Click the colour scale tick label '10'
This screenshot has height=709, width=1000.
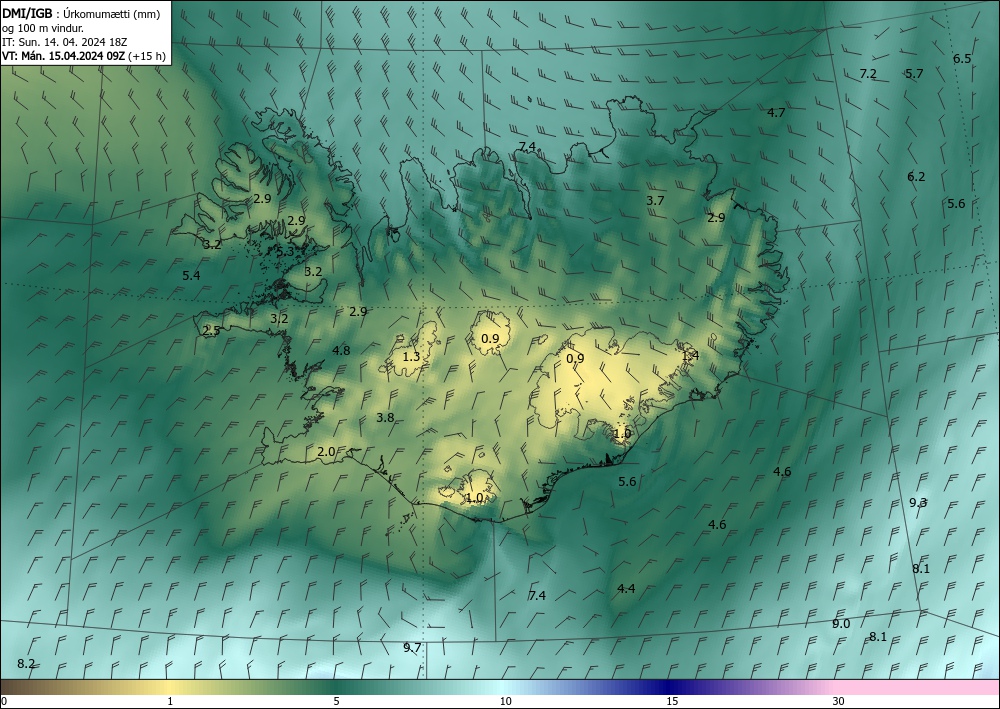tap(505, 701)
